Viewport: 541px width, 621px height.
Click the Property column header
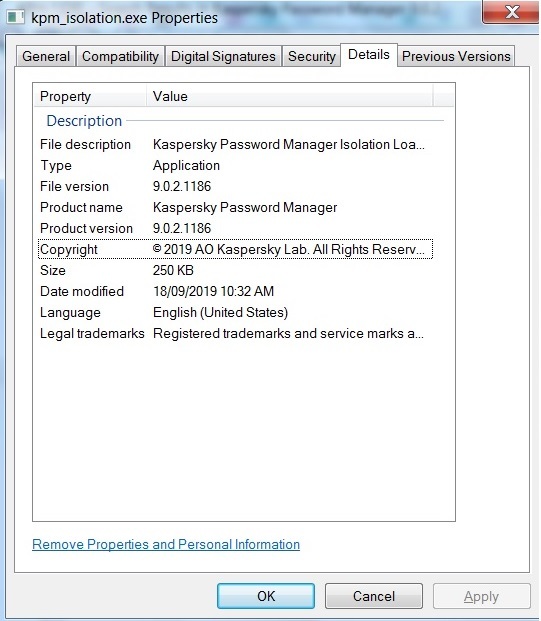(90, 96)
